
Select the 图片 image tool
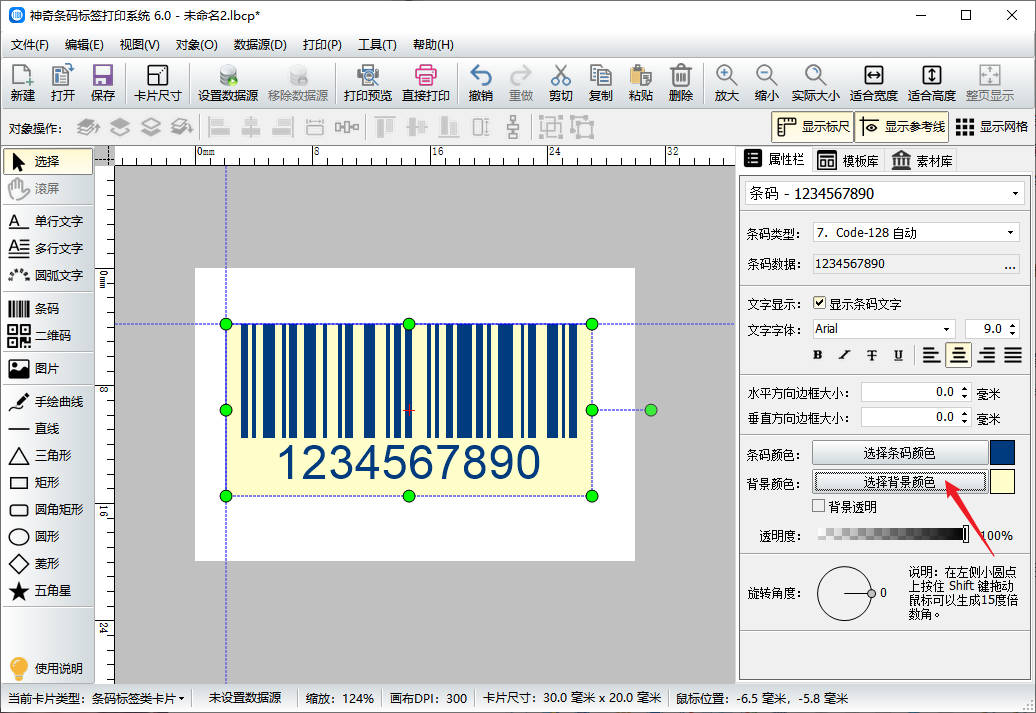click(x=48, y=368)
